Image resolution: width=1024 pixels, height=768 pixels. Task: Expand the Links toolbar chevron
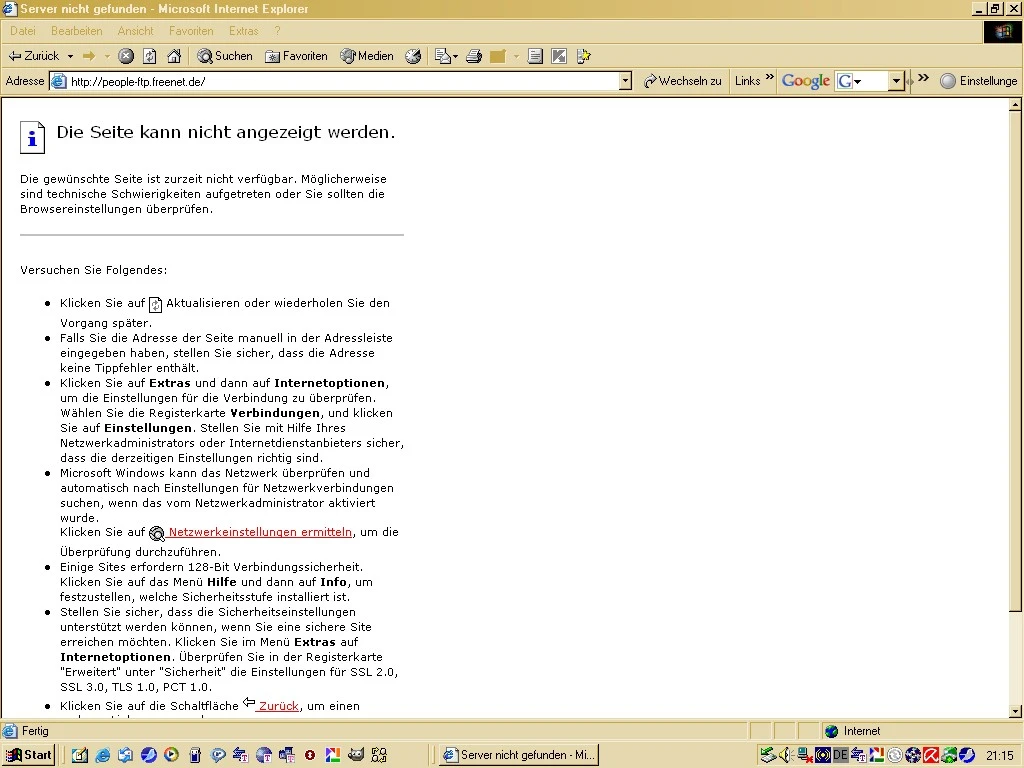coord(769,77)
